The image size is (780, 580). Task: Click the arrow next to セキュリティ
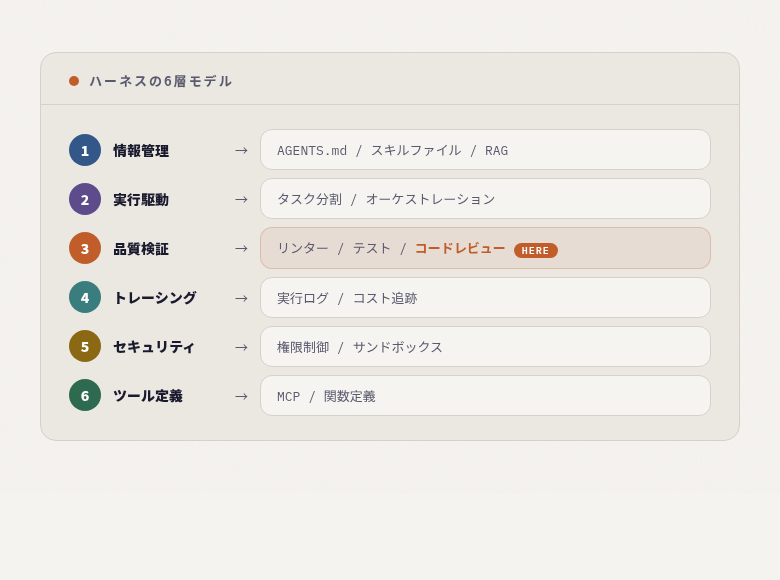point(241,347)
